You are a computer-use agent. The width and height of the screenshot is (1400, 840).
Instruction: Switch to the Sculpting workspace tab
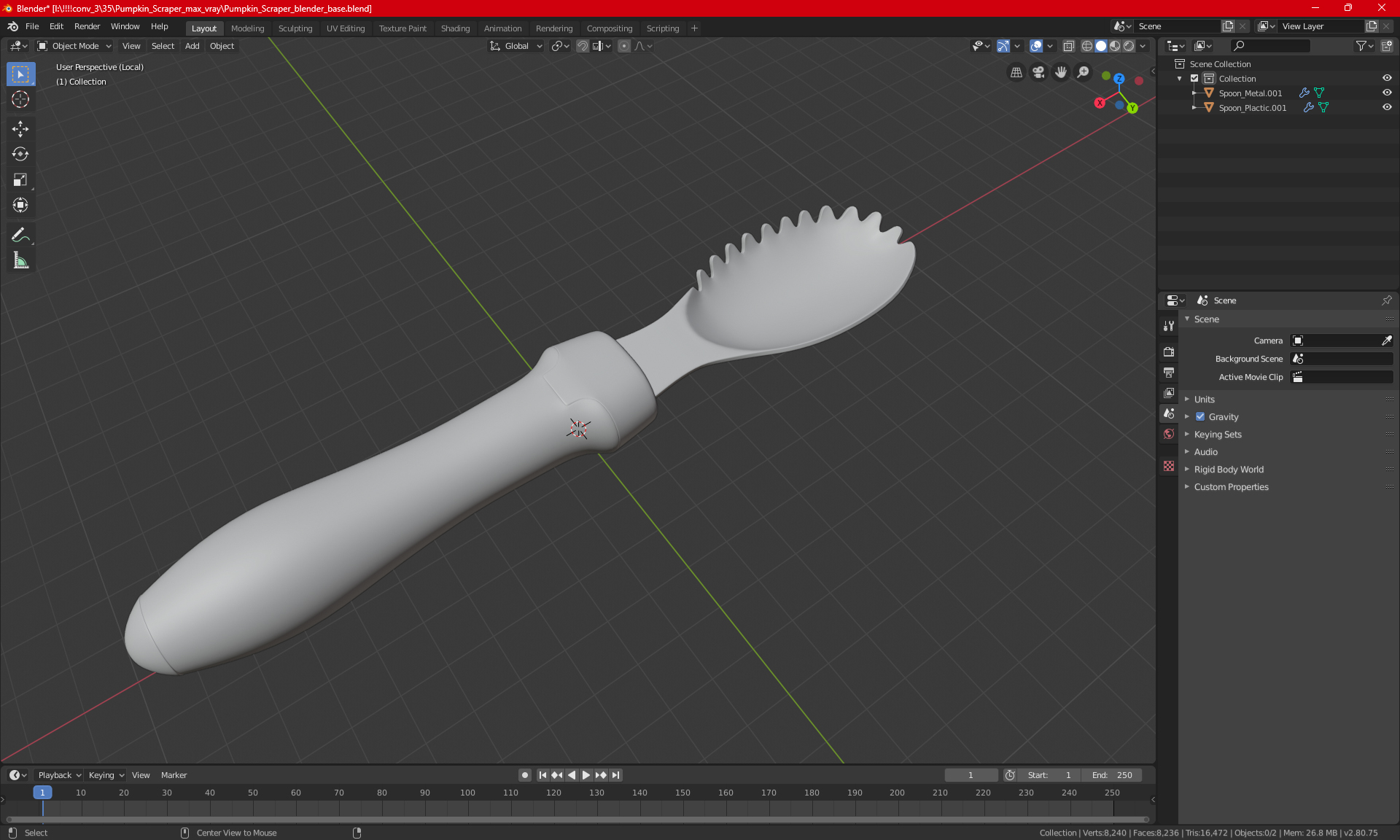pyautogui.click(x=295, y=28)
